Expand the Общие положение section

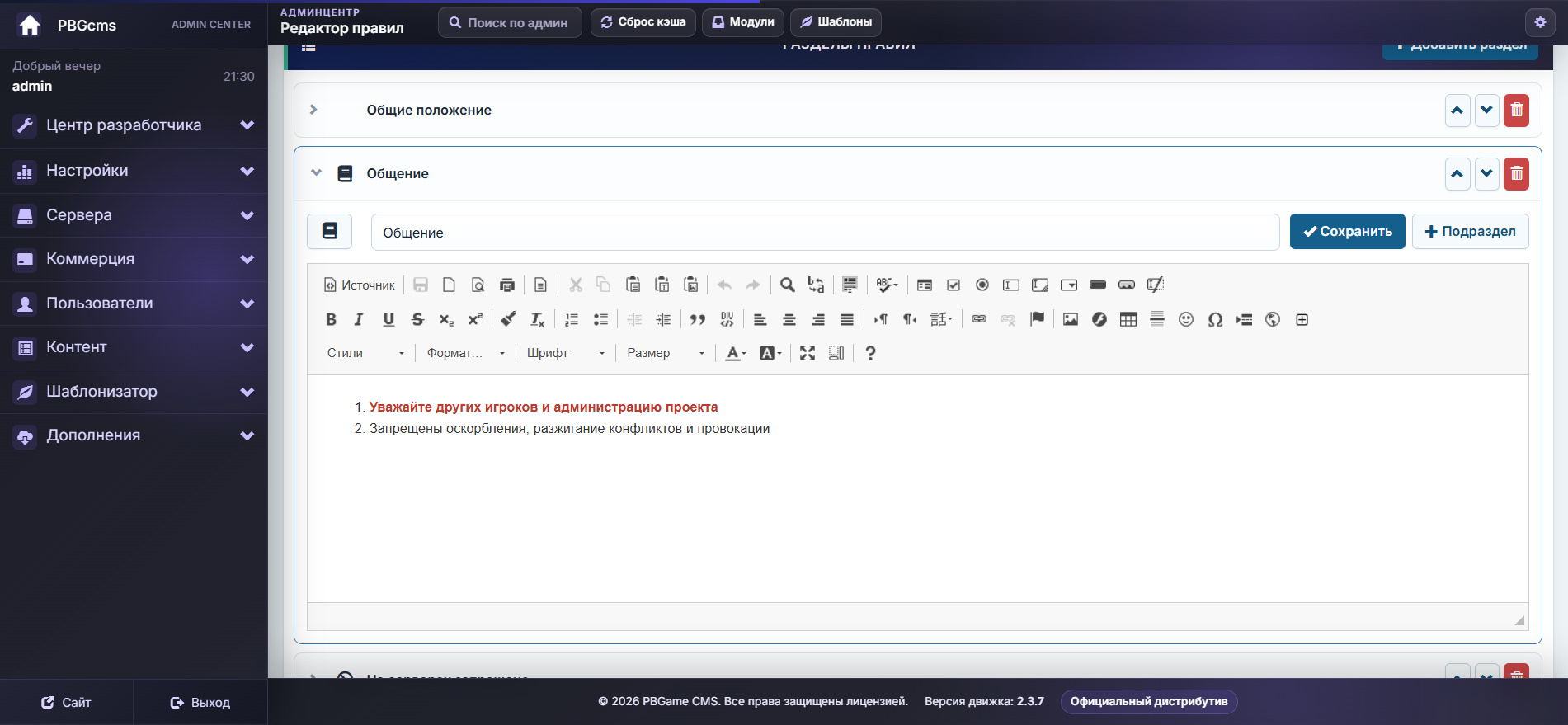pos(313,110)
